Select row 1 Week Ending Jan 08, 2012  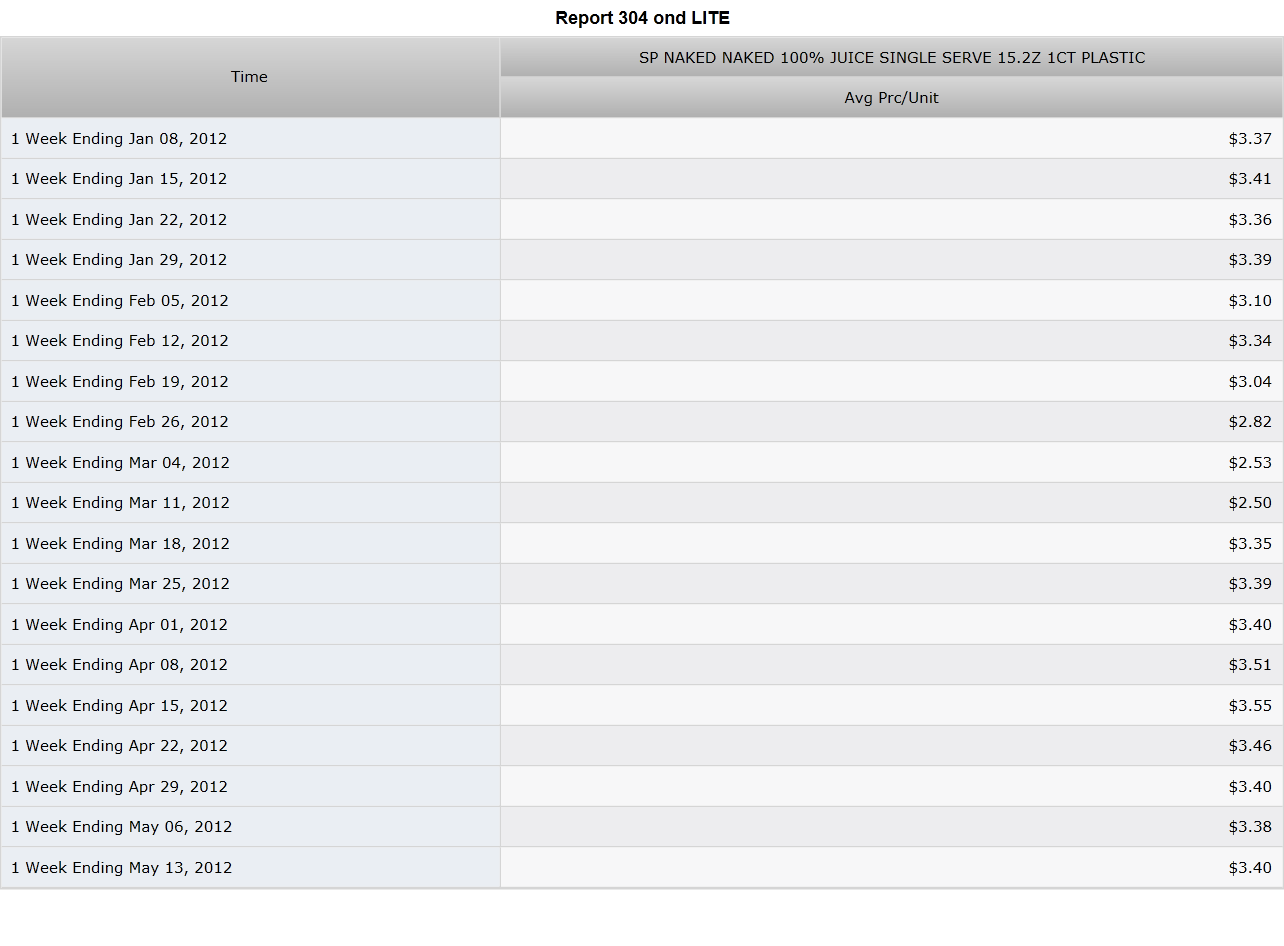pyautogui.click(x=642, y=139)
